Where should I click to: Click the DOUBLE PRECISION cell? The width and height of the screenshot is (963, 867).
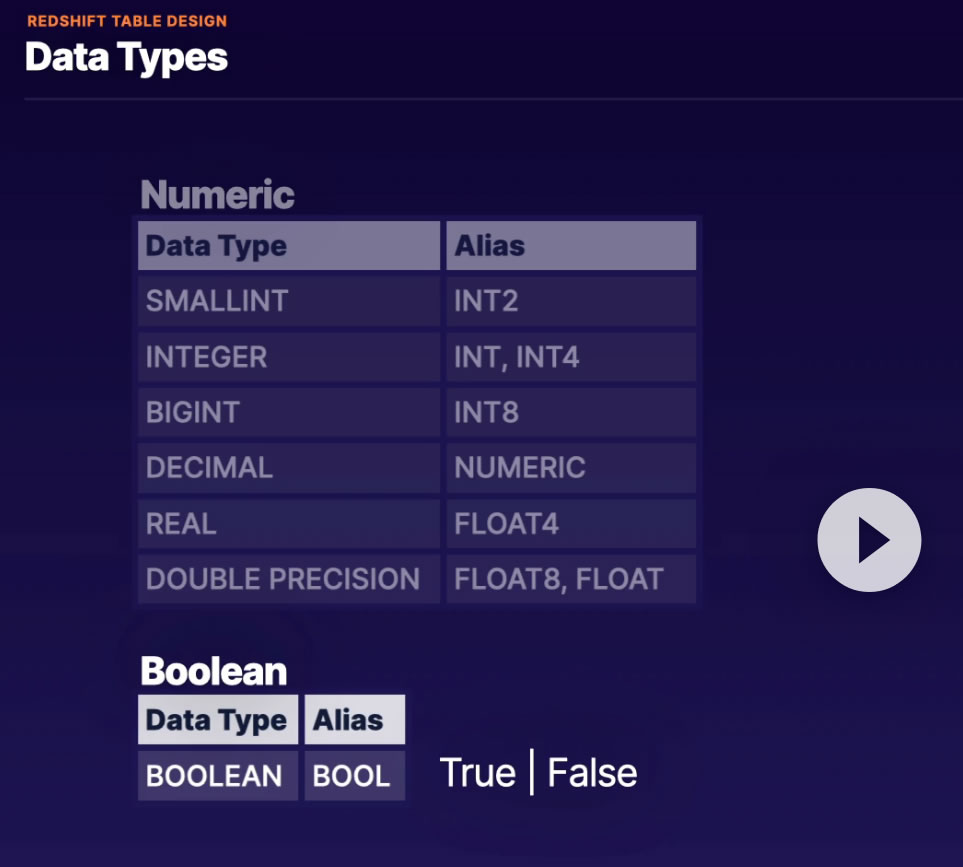pyautogui.click(x=288, y=579)
